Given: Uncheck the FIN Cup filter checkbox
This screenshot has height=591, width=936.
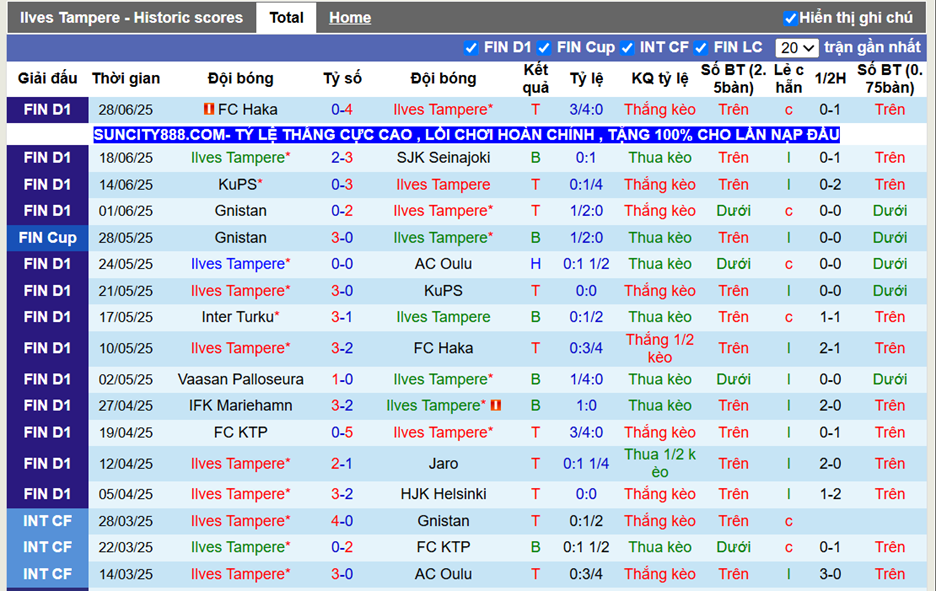Looking at the screenshot, I should 544,48.
